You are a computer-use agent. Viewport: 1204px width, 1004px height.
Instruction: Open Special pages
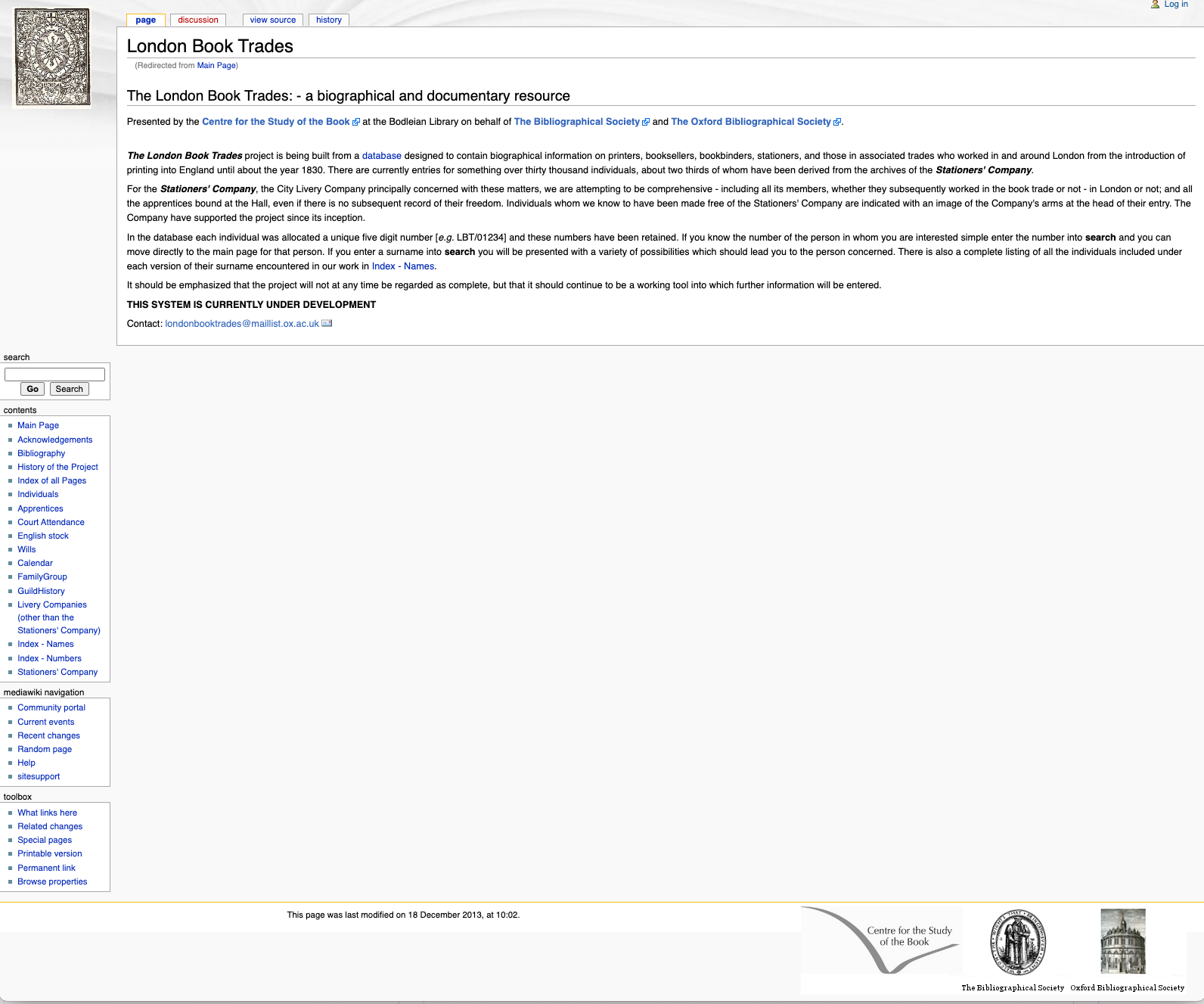point(45,840)
